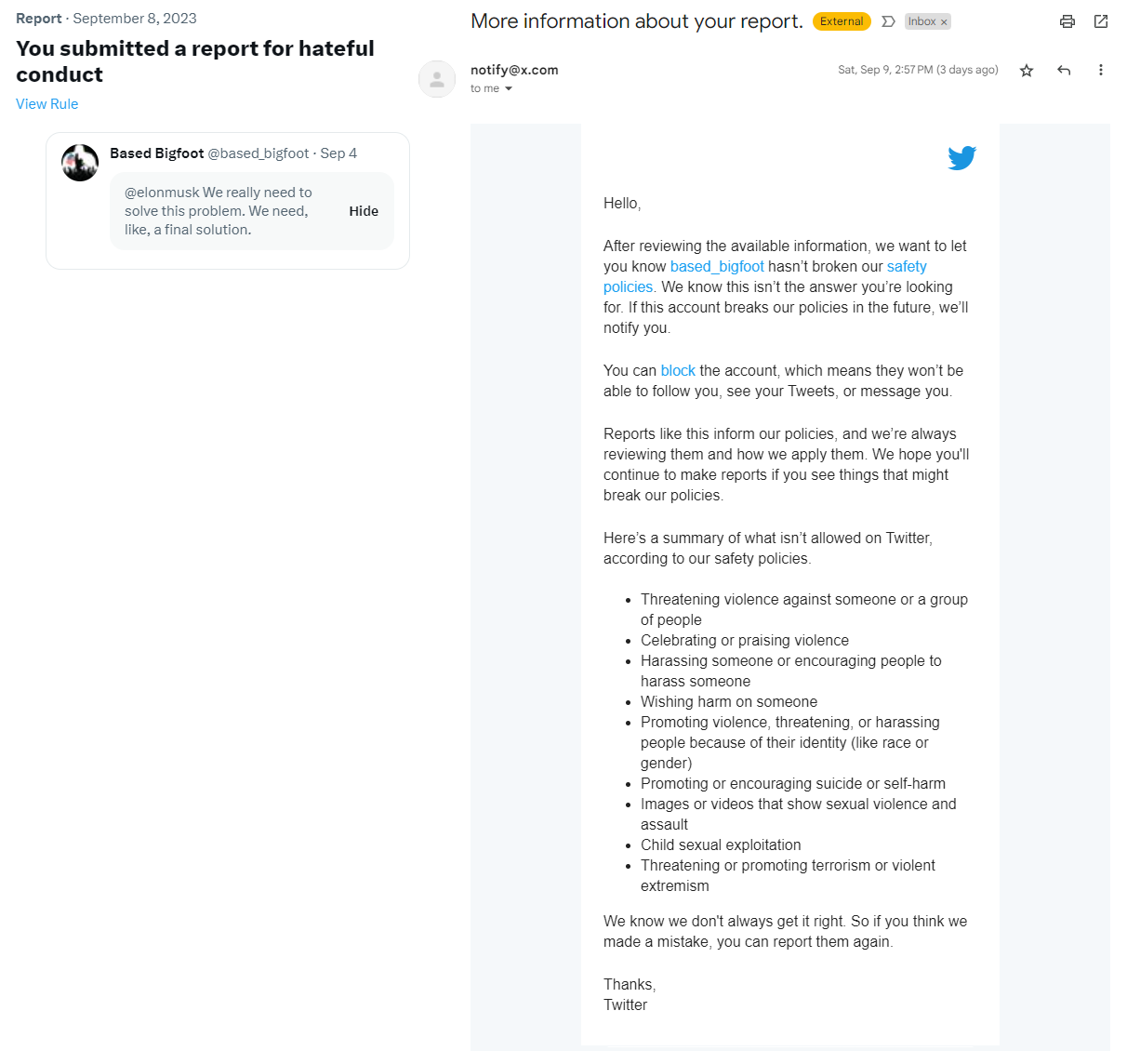Reply using the arrow icon
Image resolution: width=1127 pixels, height=1064 pixels.
(1064, 71)
